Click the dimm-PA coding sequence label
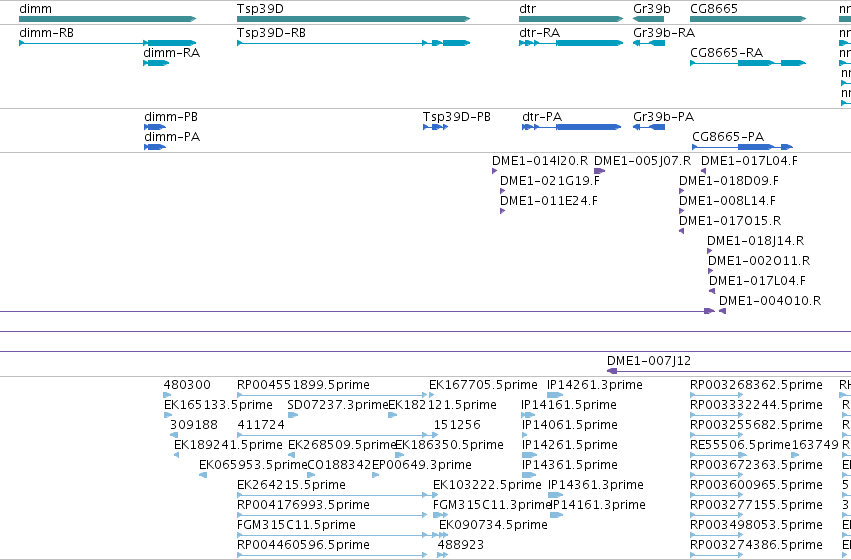The width and height of the screenshot is (851, 560). point(172,137)
